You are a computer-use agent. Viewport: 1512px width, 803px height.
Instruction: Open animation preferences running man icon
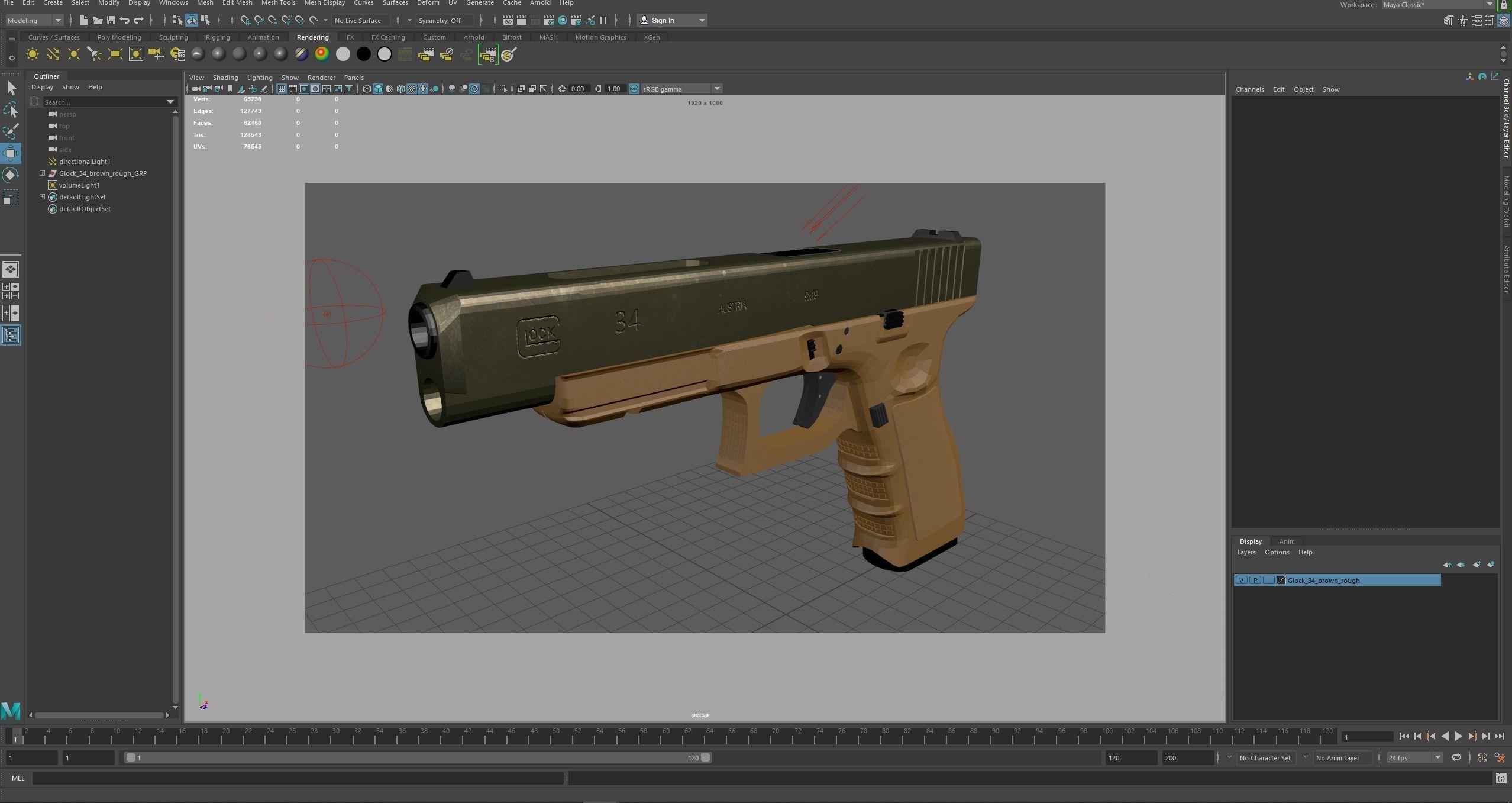click(x=1500, y=757)
